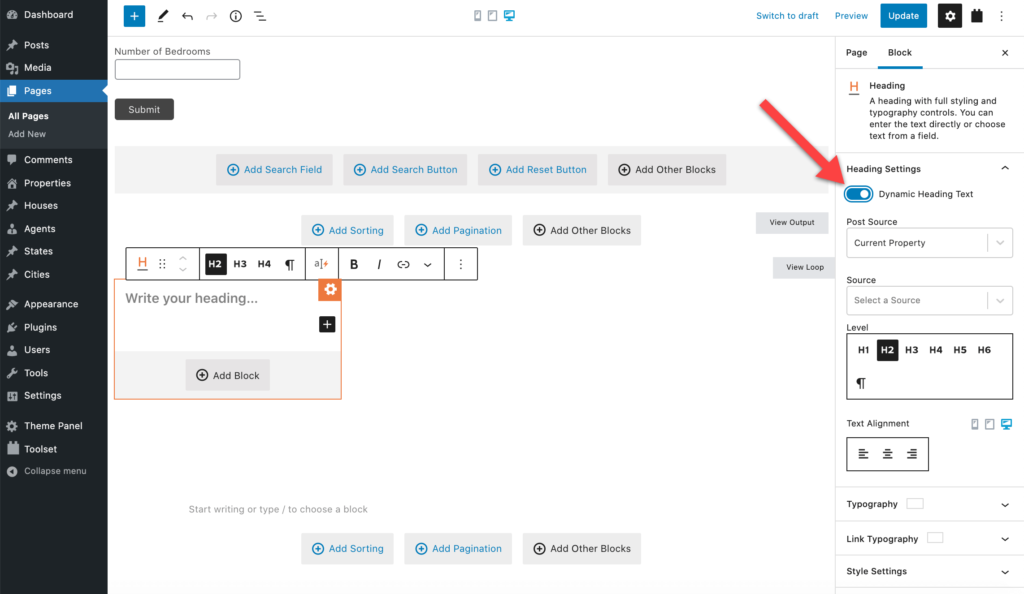Select H3 in the block toolbar
The height and width of the screenshot is (594, 1024).
pos(240,264)
